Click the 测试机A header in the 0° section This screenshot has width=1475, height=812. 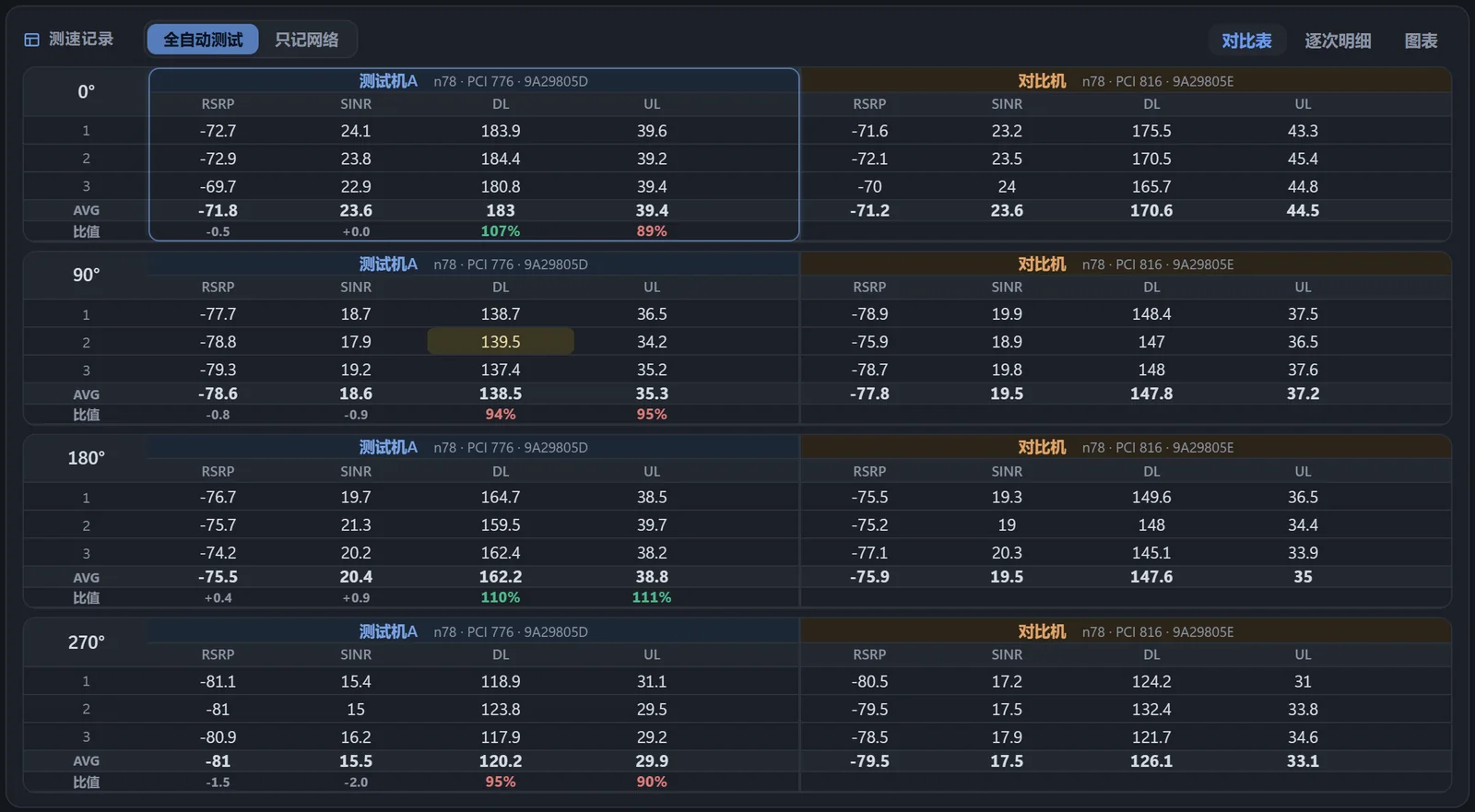[x=388, y=81]
